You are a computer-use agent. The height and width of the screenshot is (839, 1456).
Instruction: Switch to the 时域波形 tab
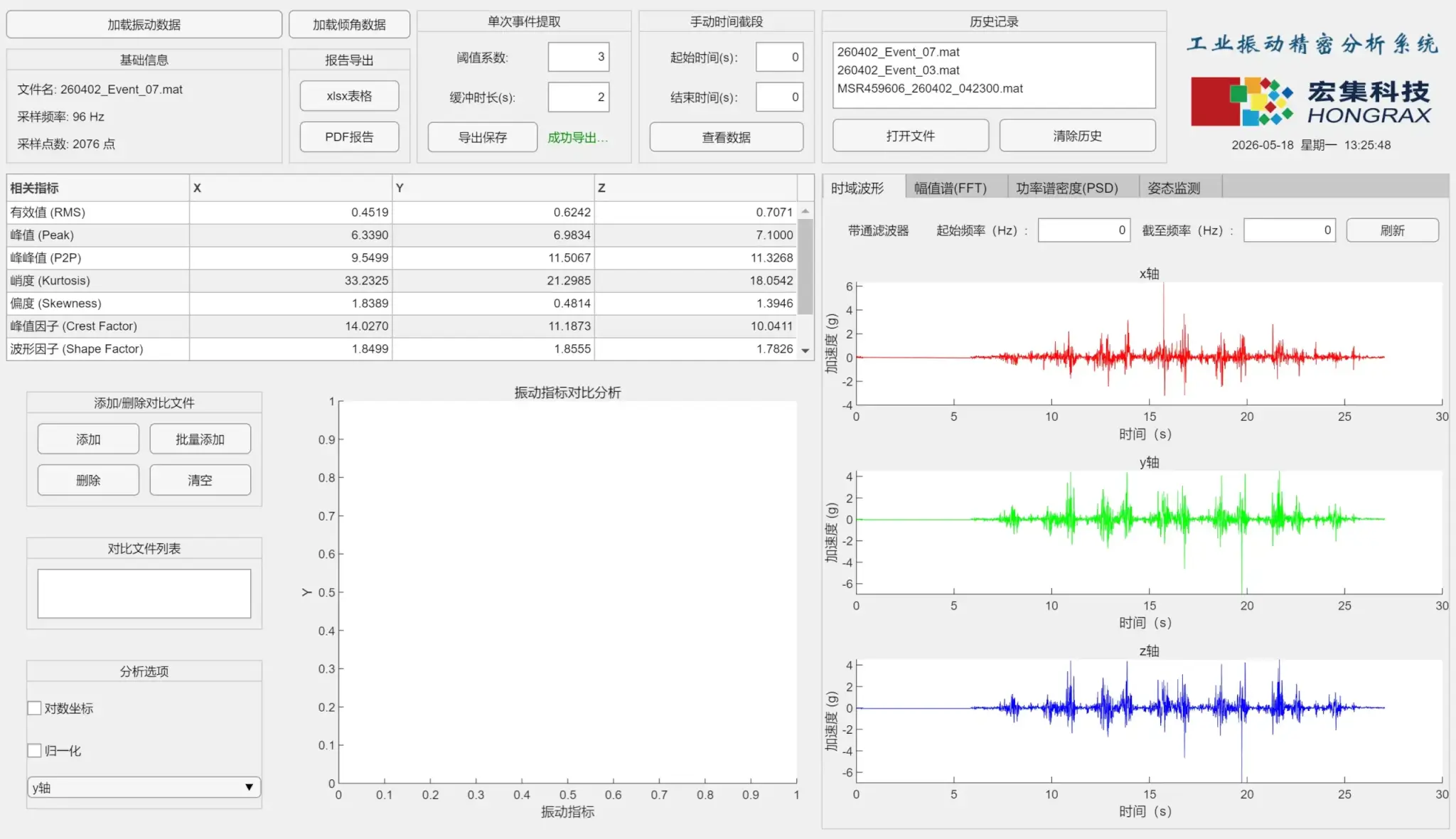(x=863, y=187)
